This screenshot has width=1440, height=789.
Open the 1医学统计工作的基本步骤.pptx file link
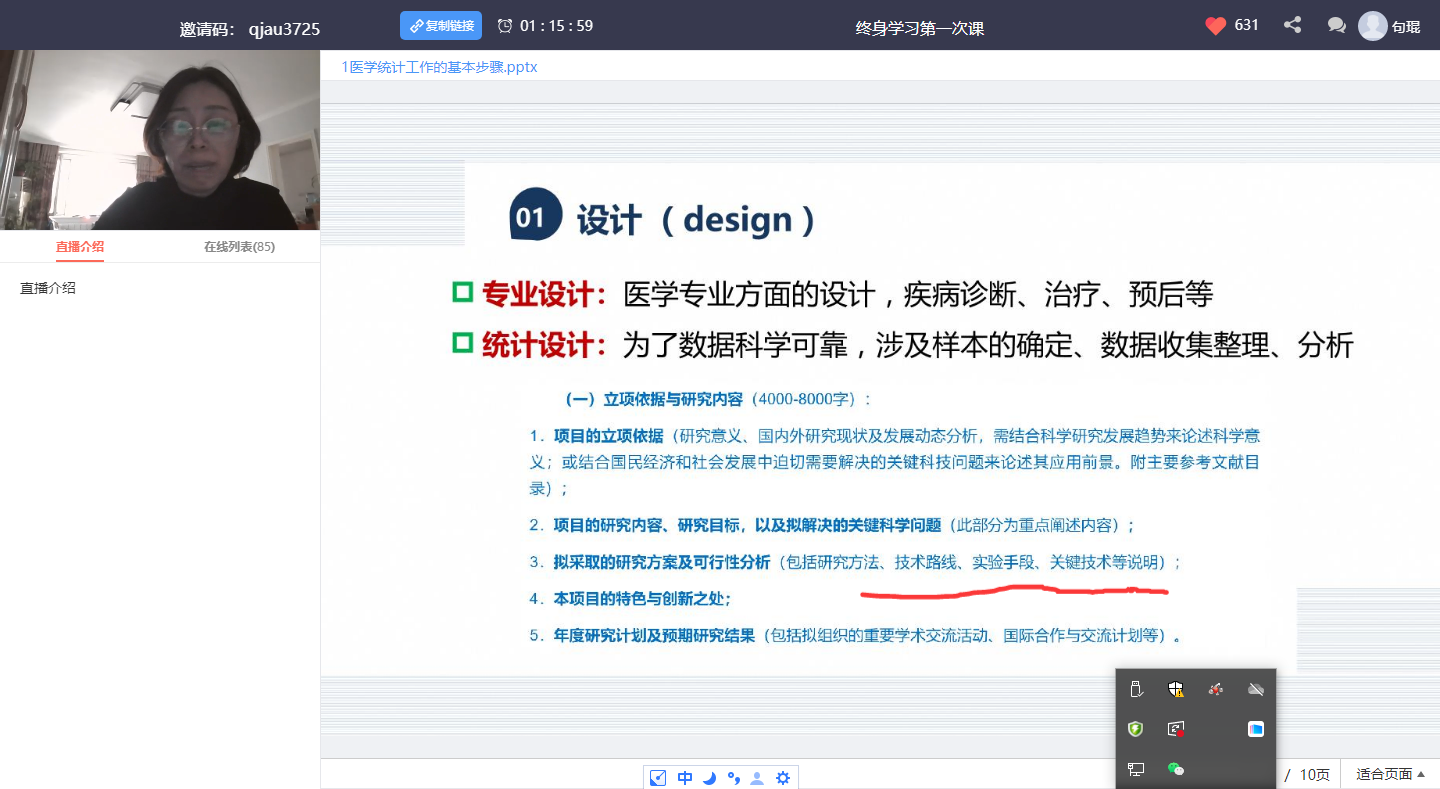[439, 67]
